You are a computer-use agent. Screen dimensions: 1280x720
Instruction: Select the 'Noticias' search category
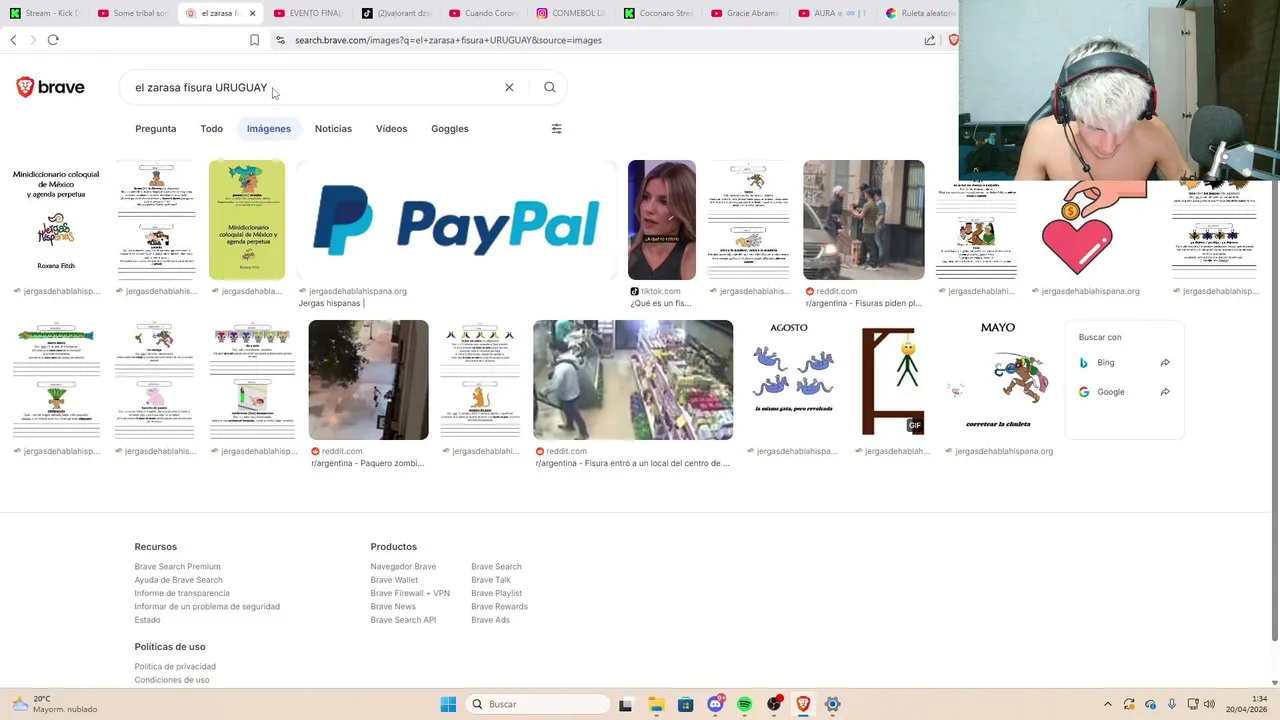pos(333,129)
